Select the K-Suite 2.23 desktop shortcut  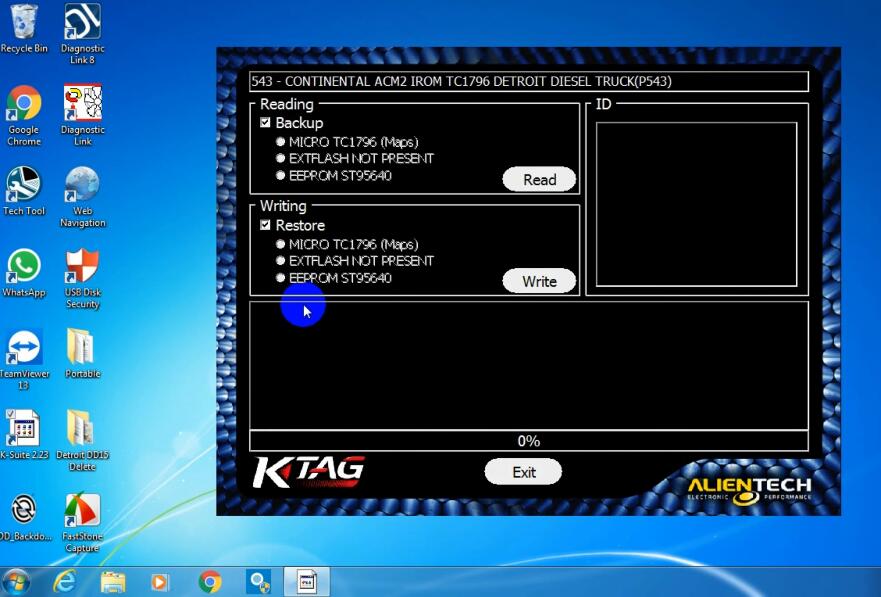point(24,435)
